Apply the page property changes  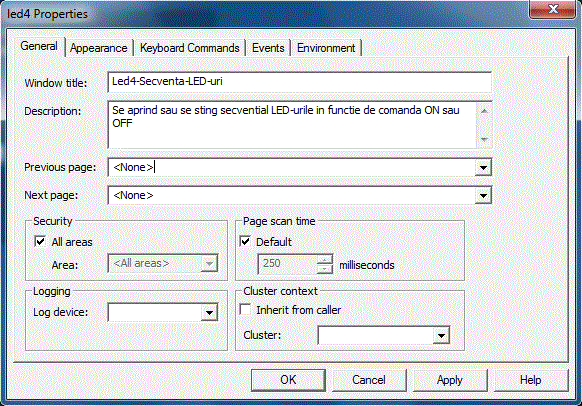click(x=450, y=380)
